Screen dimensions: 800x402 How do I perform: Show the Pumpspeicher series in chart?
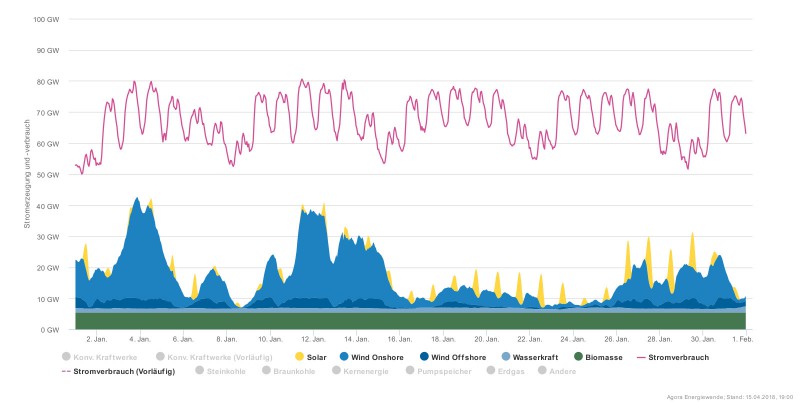click(412, 371)
